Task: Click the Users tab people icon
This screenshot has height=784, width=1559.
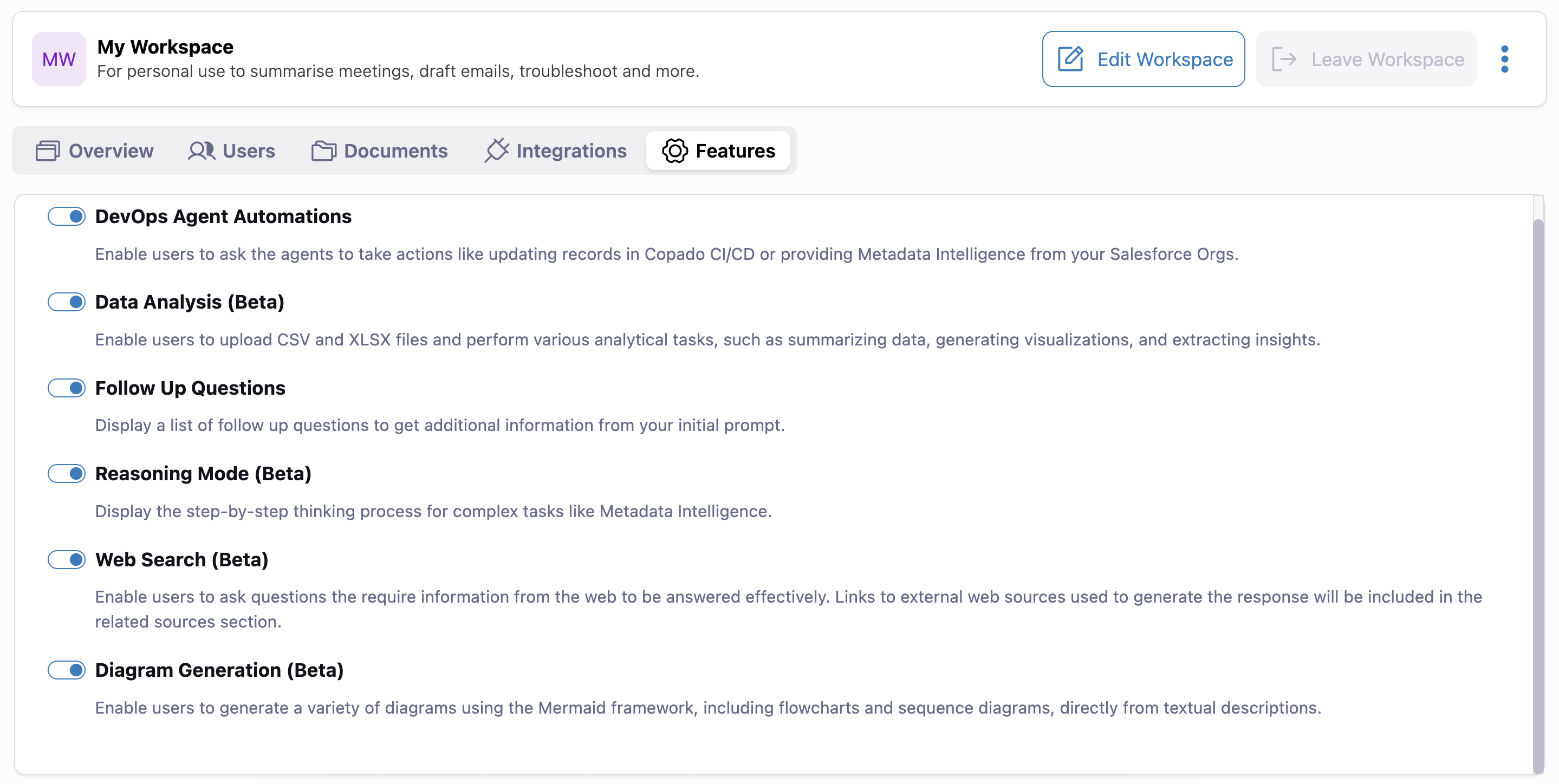Action: point(201,151)
